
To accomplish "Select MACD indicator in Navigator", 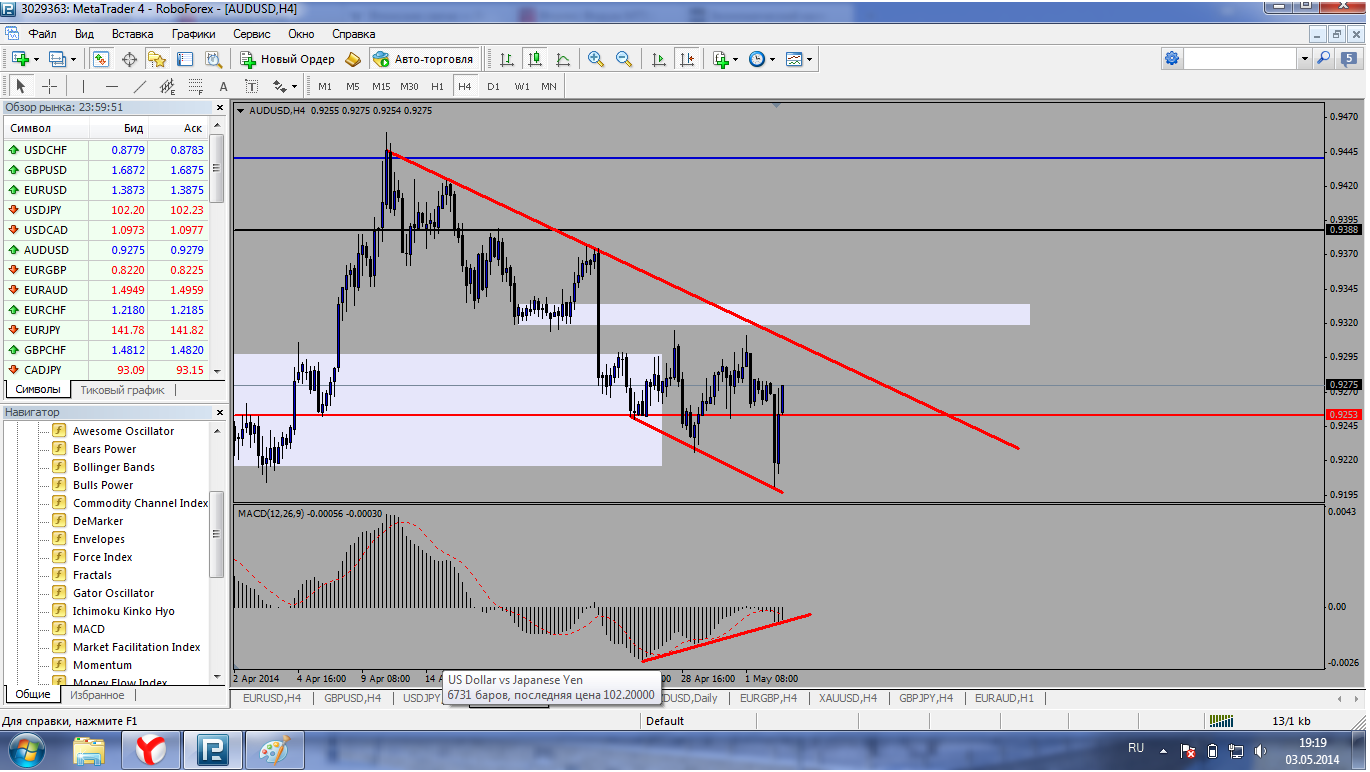I will click(x=88, y=629).
